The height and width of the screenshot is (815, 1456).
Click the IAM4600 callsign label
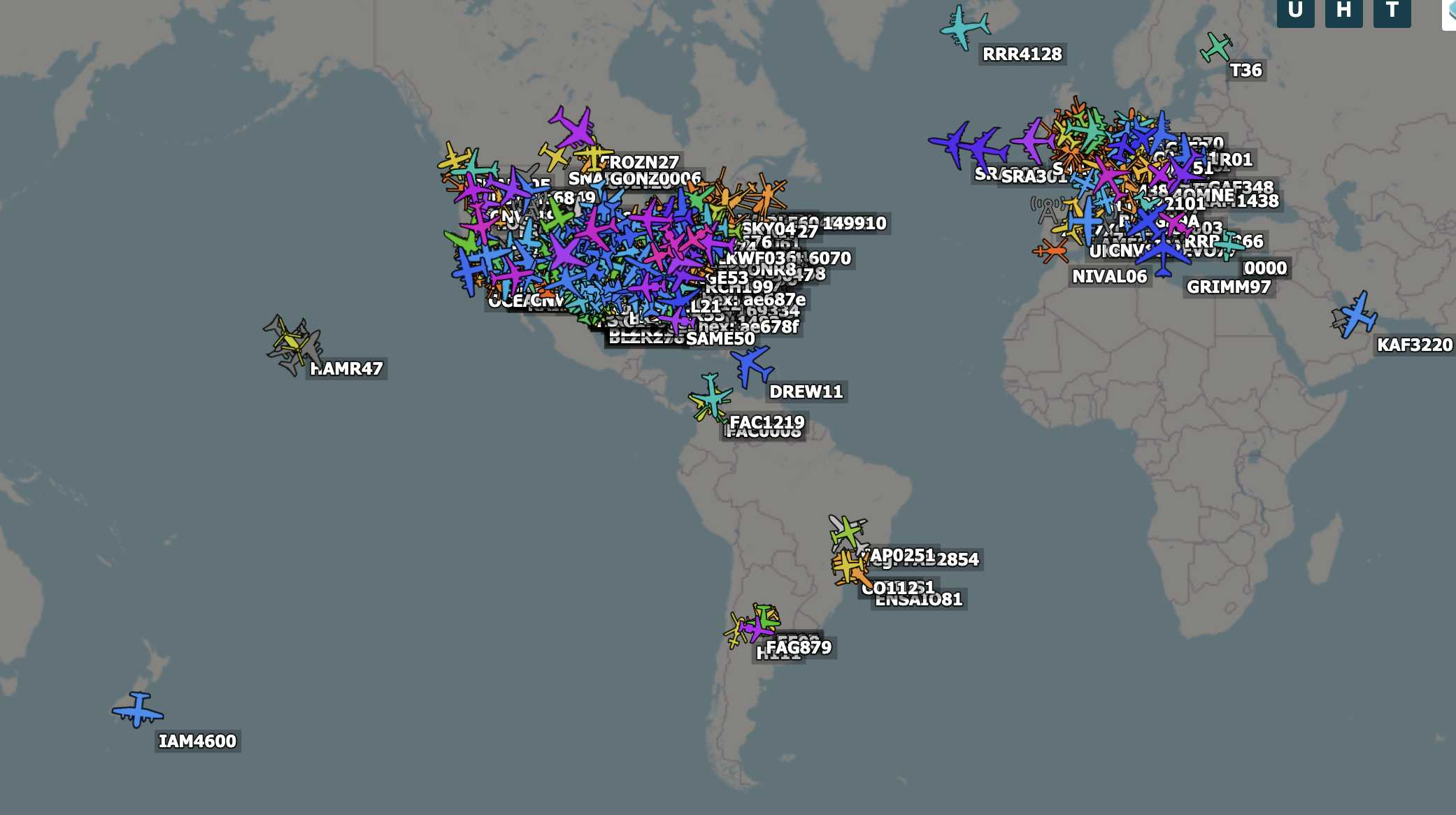(197, 741)
